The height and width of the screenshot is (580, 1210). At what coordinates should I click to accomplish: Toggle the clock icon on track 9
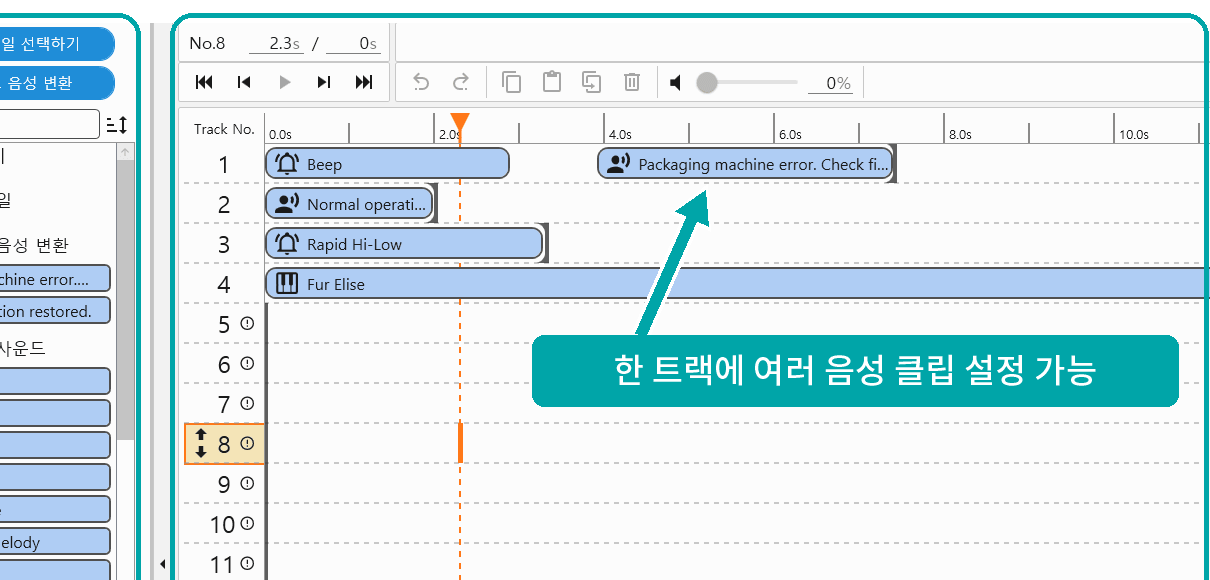[247, 483]
